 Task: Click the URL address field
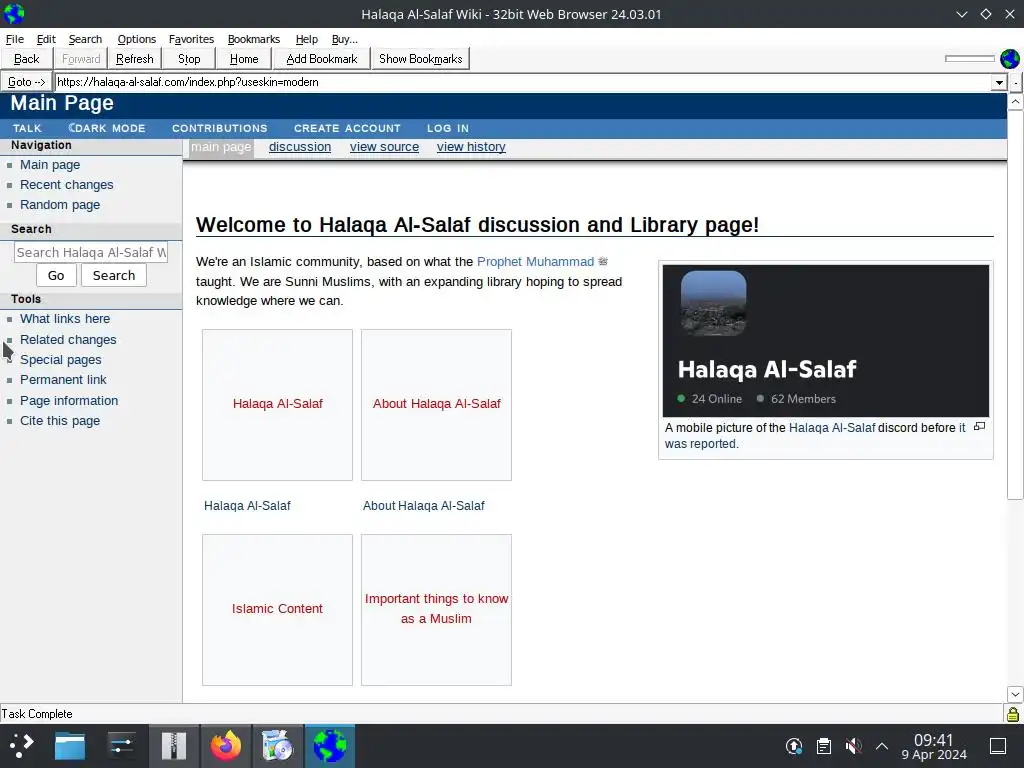pyautogui.click(x=523, y=82)
